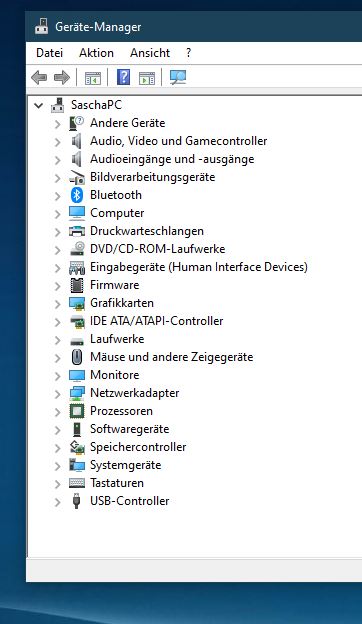Open the question mark help menu

tap(188, 53)
